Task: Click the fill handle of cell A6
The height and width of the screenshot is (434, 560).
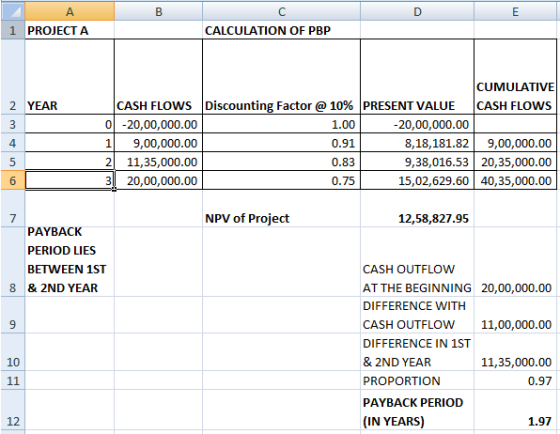Action: coord(114,189)
